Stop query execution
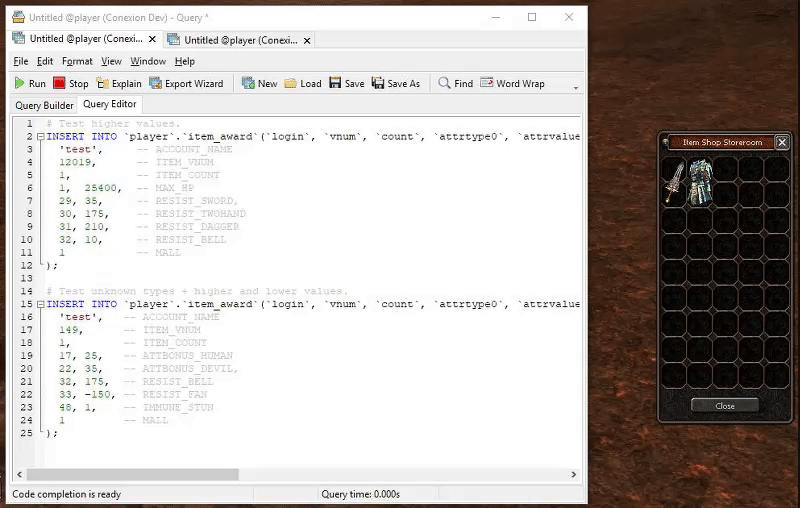The height and width of the screenshot is (508, 800). point(71,83)
